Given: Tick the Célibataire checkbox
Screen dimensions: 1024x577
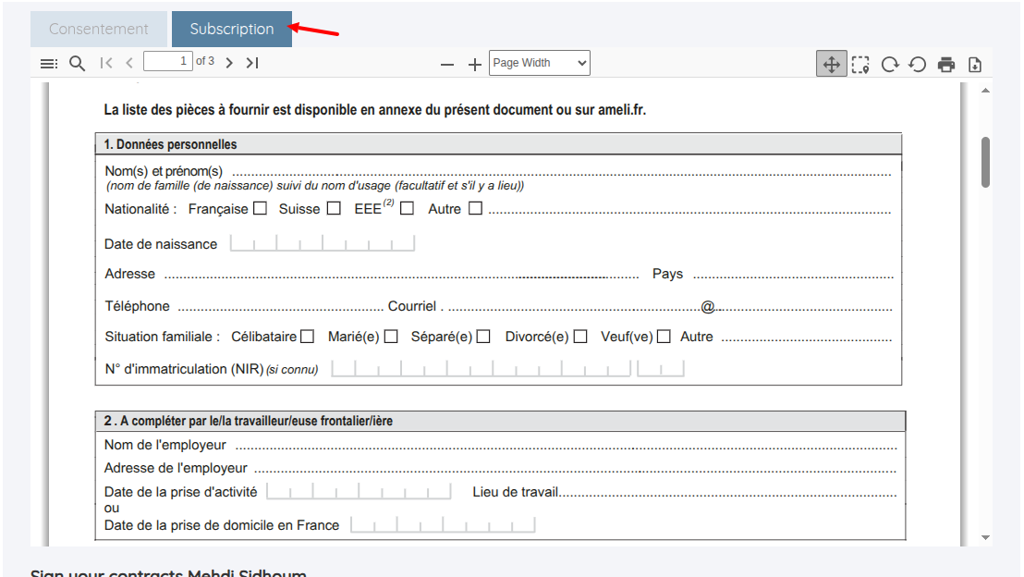Looking at the screenshot, I should [x=307, y=336].
